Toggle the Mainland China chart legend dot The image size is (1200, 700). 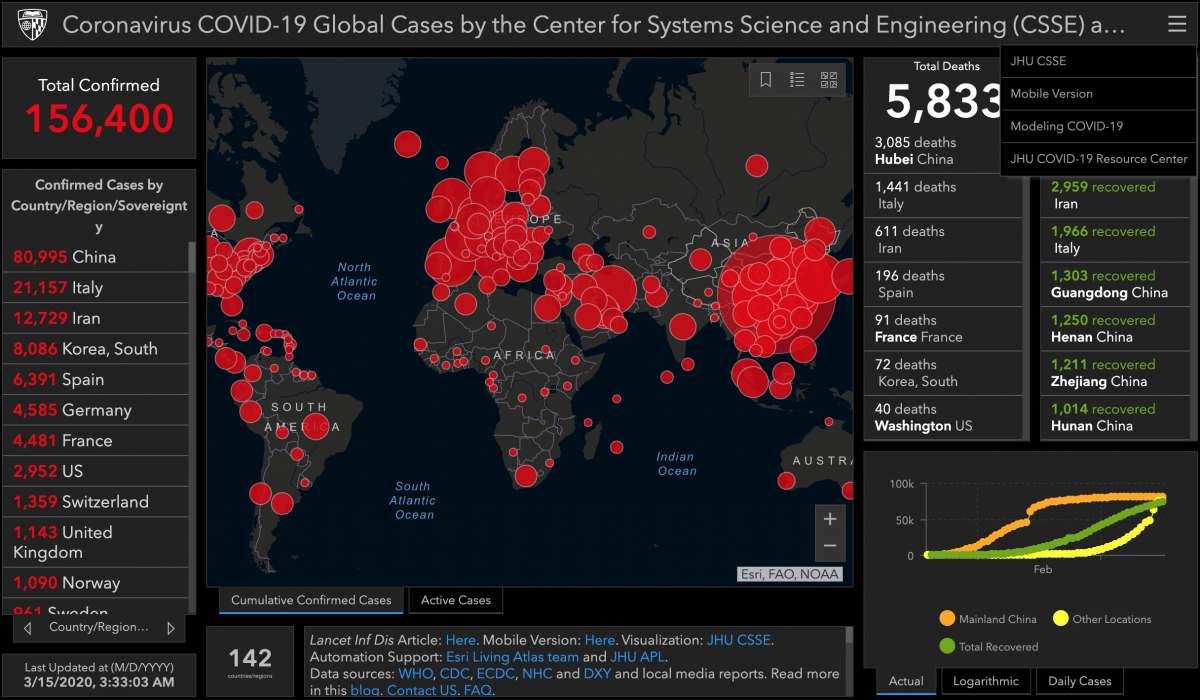(946, 619)
